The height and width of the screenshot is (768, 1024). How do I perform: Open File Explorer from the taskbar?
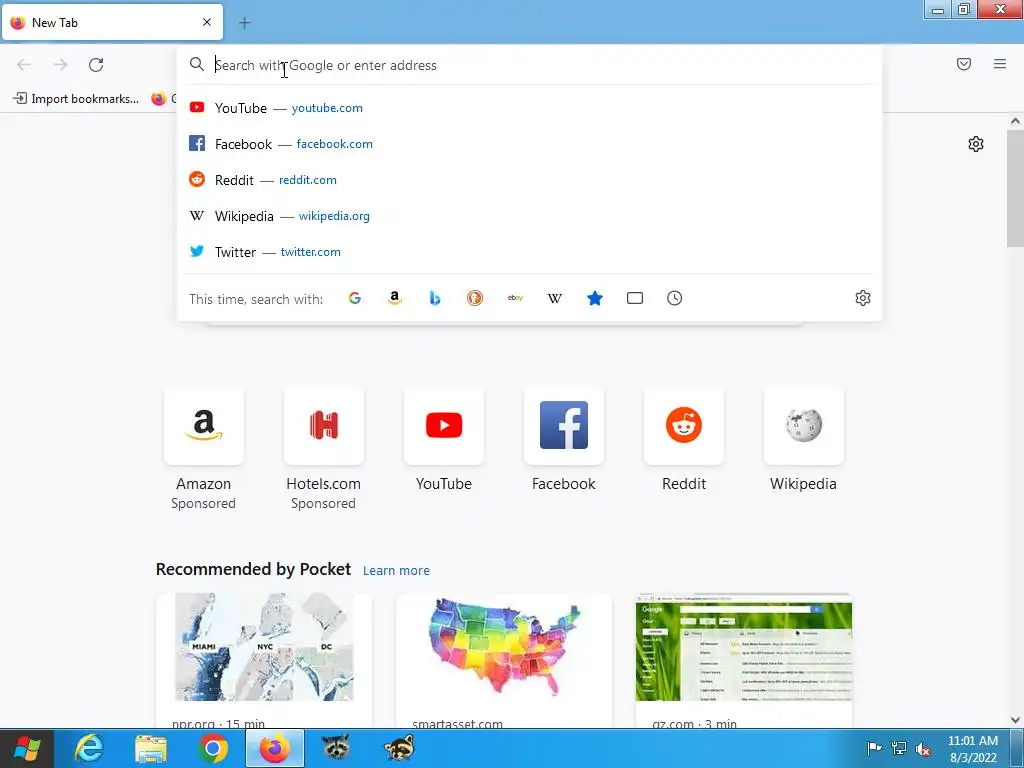click(x=151, y=748)
